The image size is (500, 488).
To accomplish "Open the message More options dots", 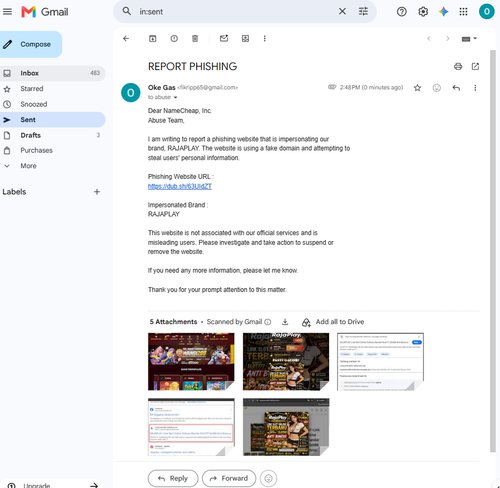I will pos(475,88).
